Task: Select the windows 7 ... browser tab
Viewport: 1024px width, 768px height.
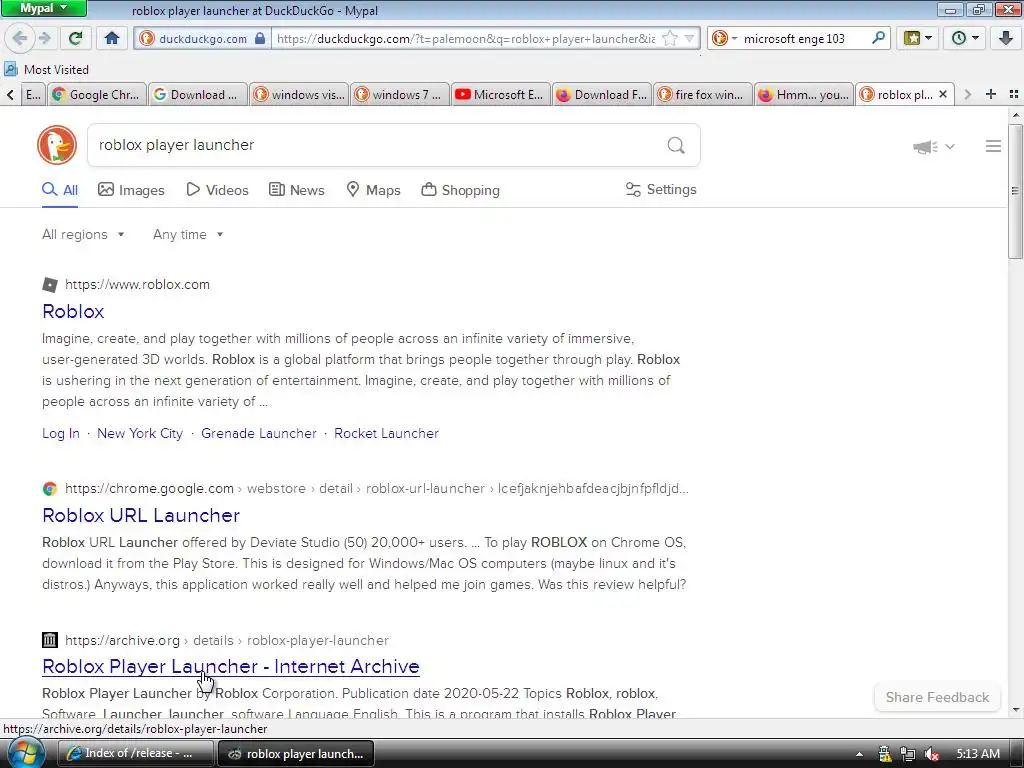Action: pos(399,95)
